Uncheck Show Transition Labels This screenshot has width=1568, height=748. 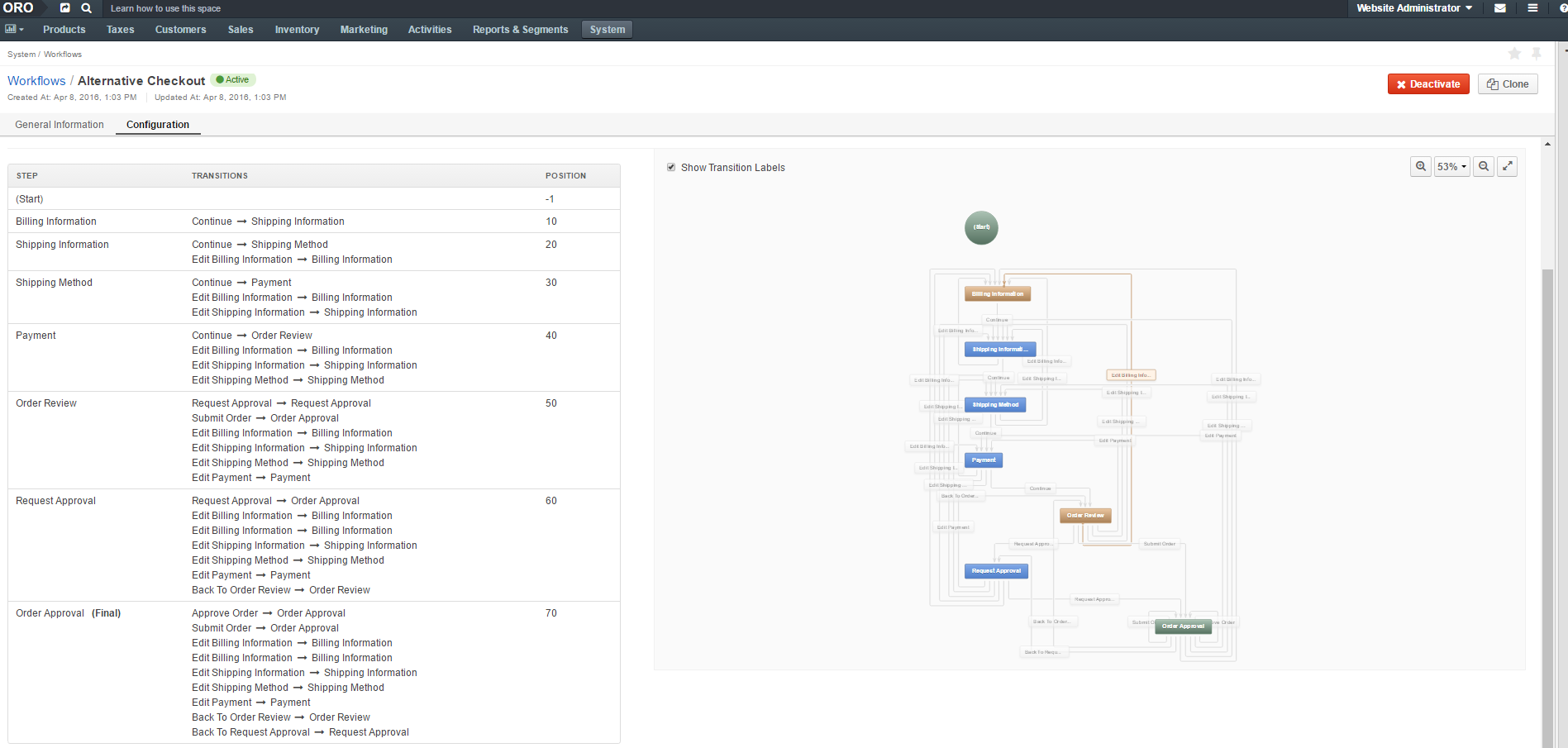click(671, 167)
